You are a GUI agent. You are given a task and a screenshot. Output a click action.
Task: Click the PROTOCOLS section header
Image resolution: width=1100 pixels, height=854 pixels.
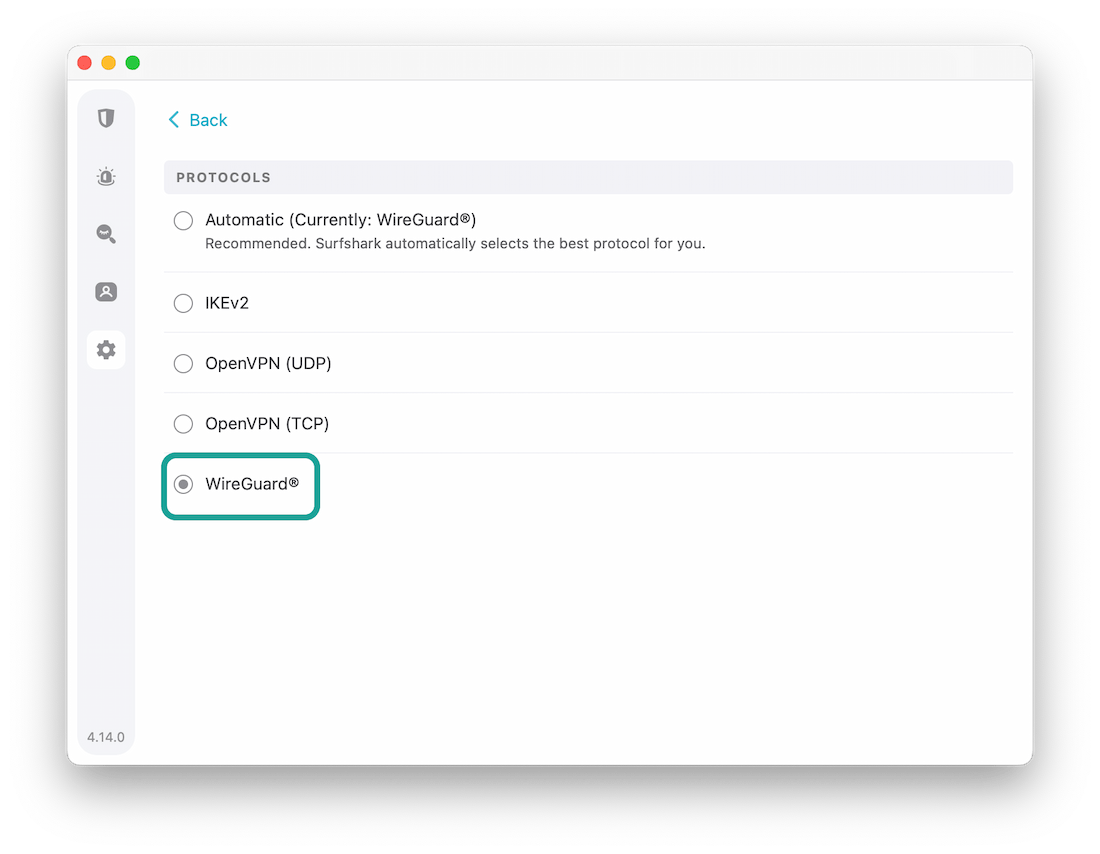pyautogui.click(x=588, y=178)
